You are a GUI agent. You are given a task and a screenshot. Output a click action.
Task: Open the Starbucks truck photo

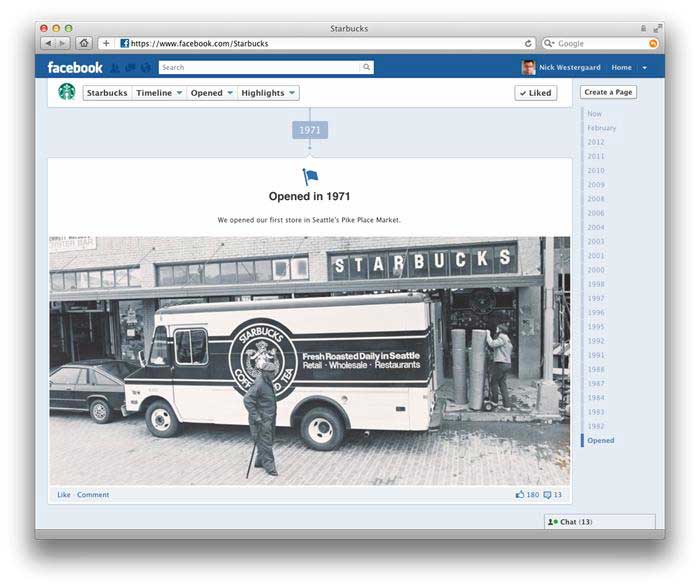309,361
